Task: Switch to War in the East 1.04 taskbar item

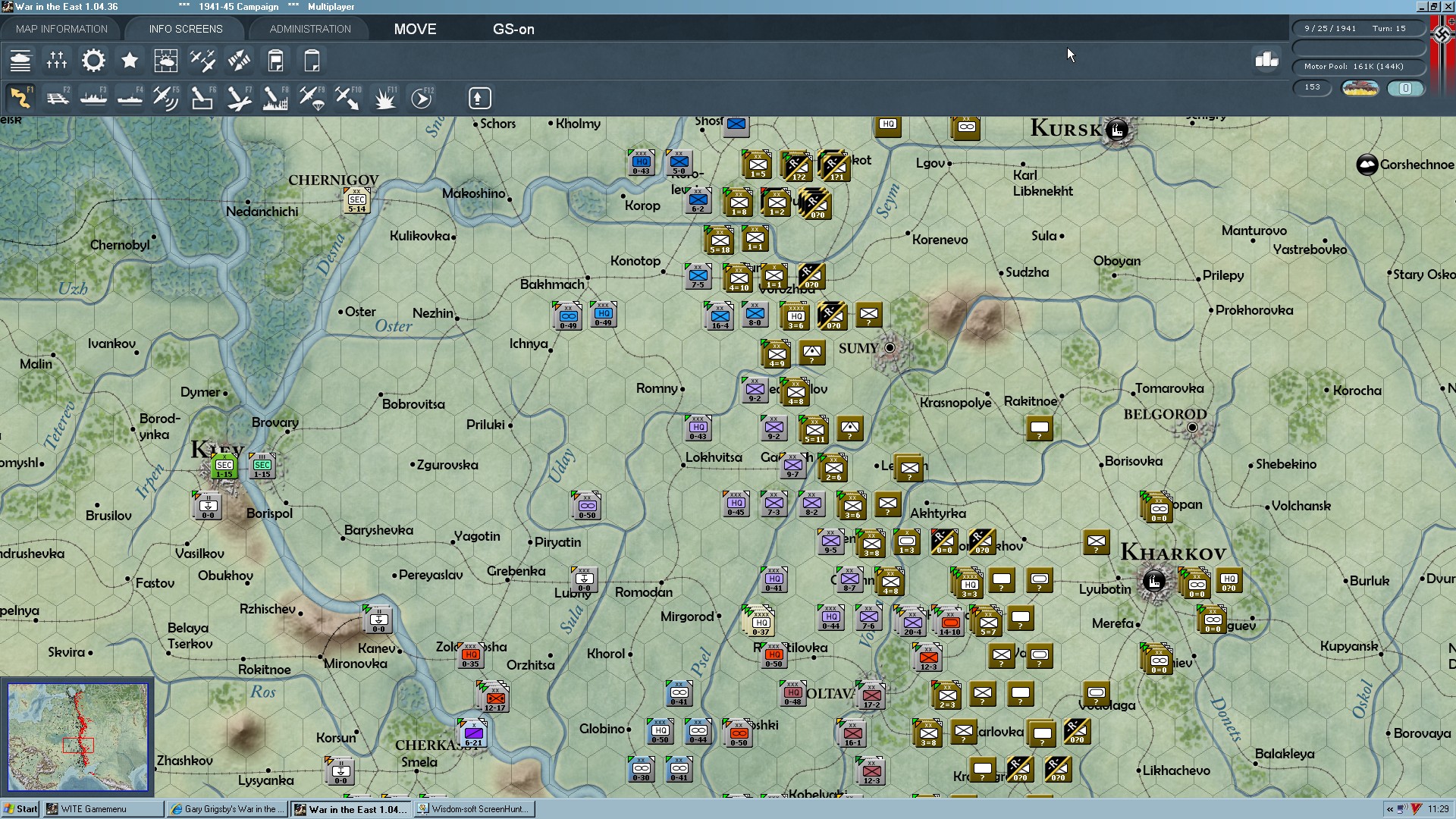Action: point(352,809)
